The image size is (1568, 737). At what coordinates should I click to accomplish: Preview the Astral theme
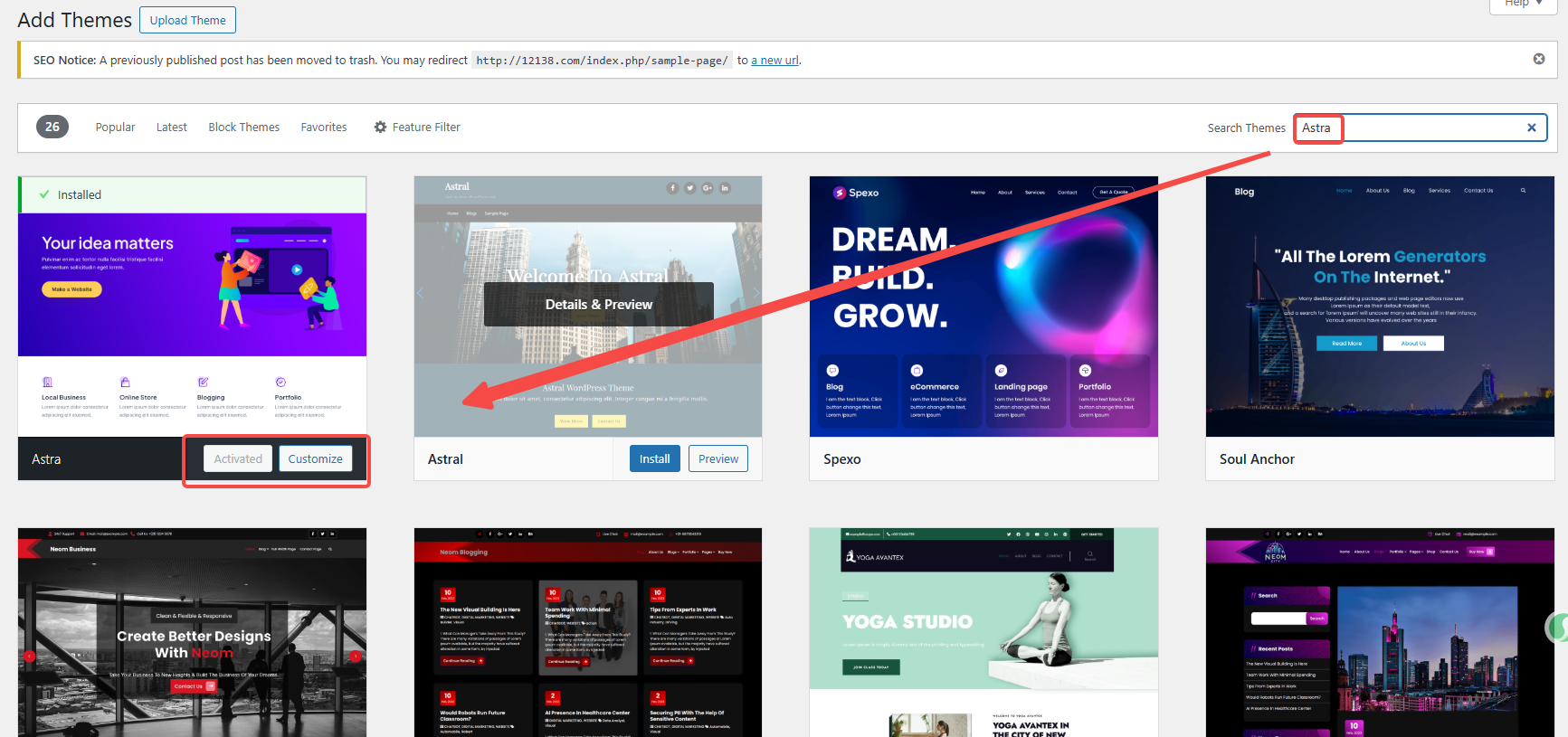[x=718, y=459]
